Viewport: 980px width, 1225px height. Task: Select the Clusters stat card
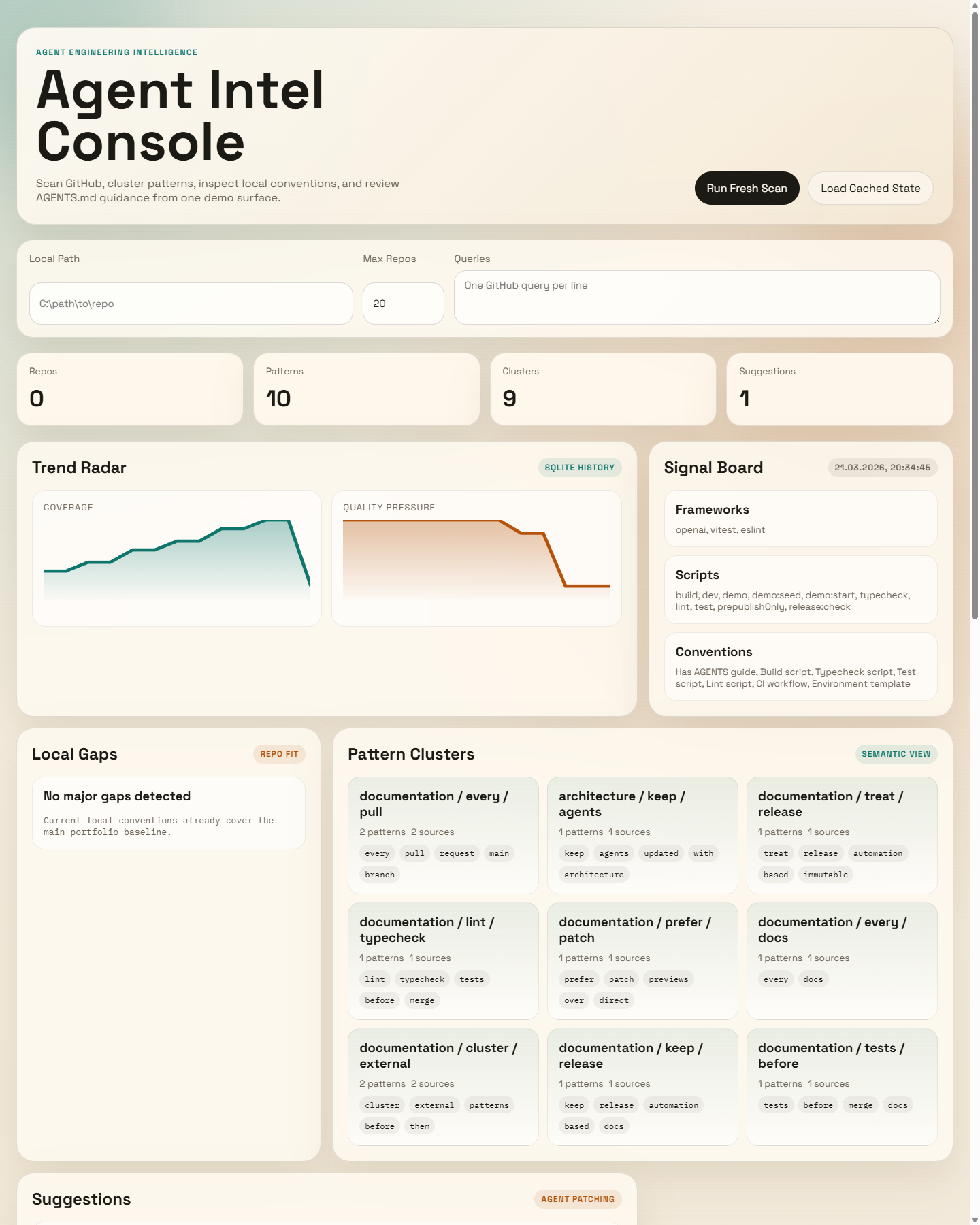pos(603,389)
